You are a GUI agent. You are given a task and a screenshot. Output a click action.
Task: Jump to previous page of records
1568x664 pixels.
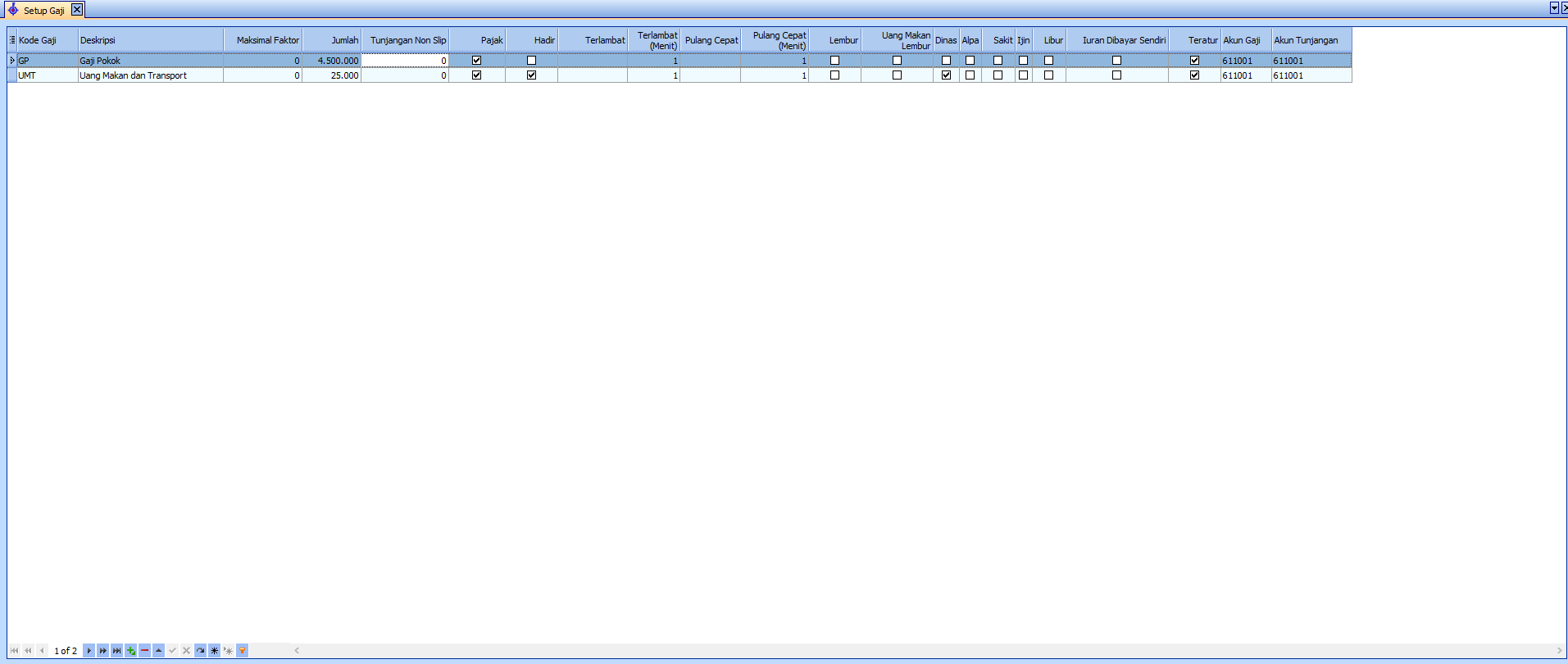[x=28, y=650]
